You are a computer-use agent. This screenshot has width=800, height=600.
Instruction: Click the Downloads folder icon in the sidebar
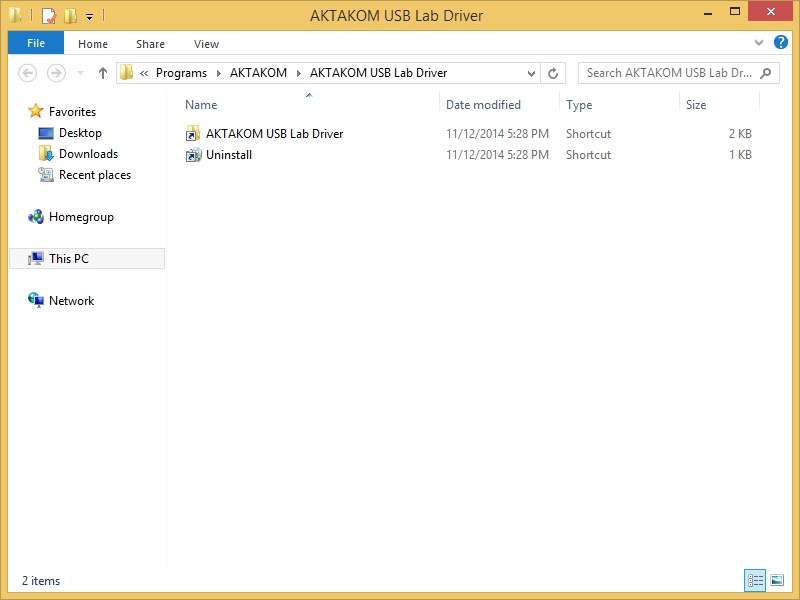(46, 153)
